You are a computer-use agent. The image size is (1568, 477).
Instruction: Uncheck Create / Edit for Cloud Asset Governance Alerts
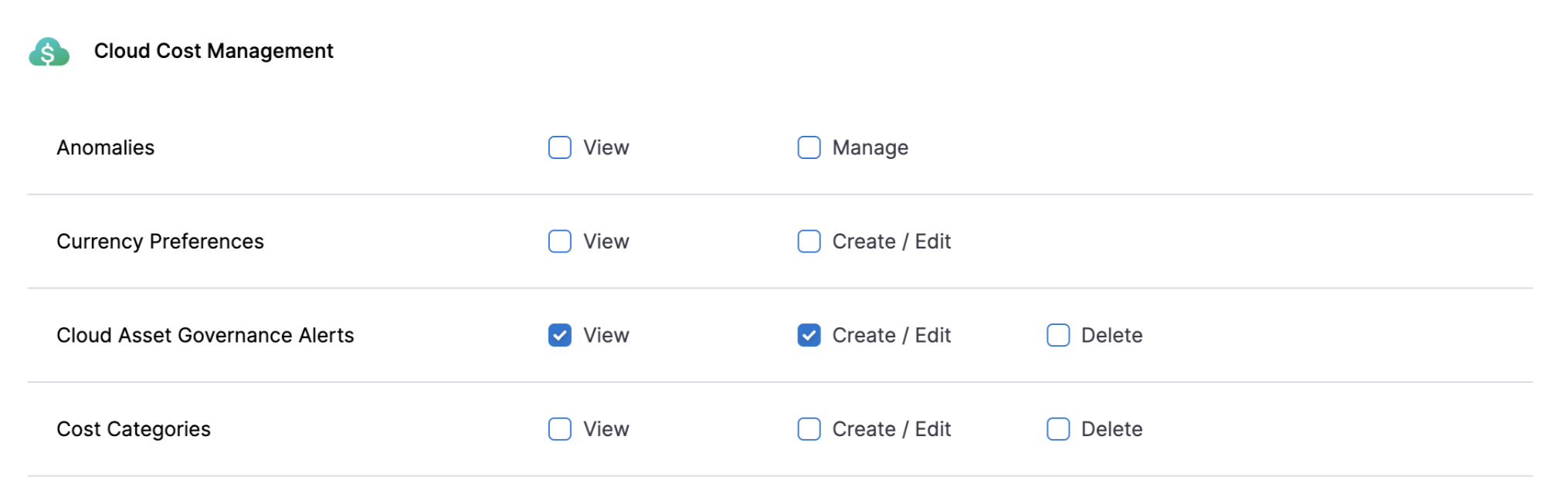tap(809, 335)
